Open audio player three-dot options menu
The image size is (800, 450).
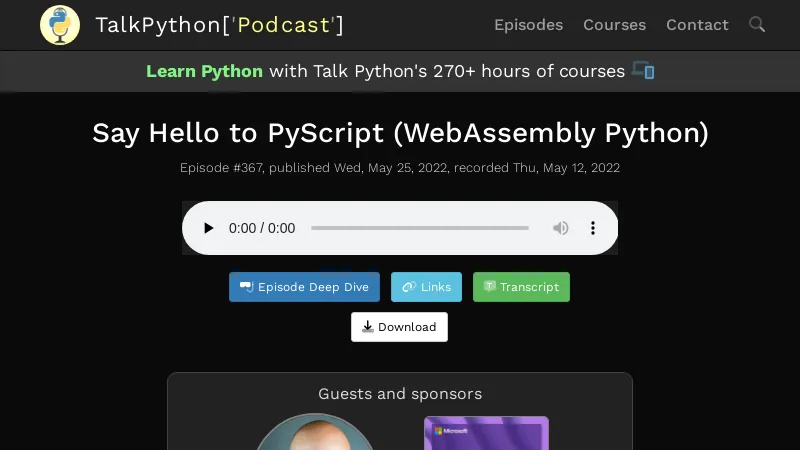point(592,228)
